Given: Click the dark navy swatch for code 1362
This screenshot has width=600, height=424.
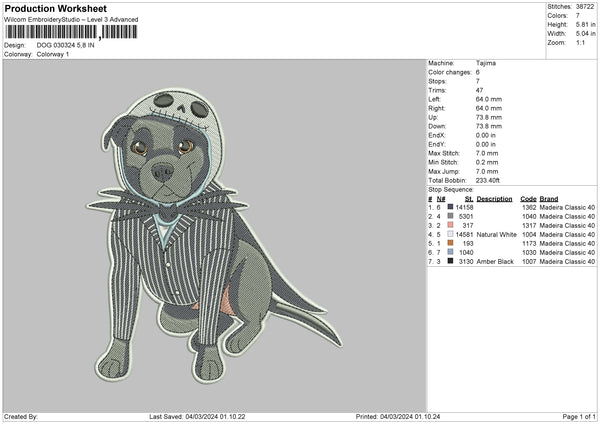Looking at the screenshot, I should (450, 207).
